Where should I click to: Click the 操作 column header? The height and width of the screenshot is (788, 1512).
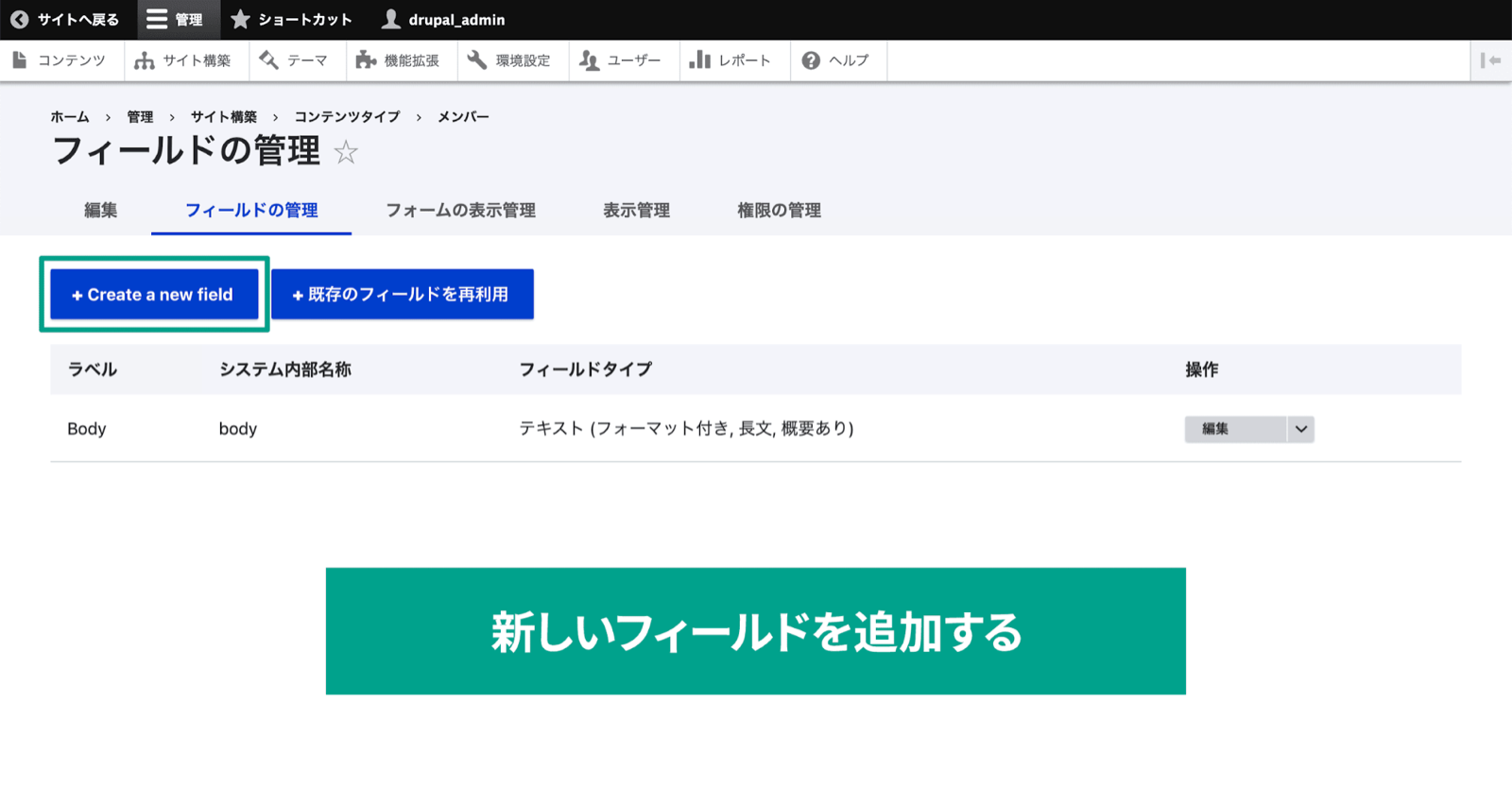1202,369
